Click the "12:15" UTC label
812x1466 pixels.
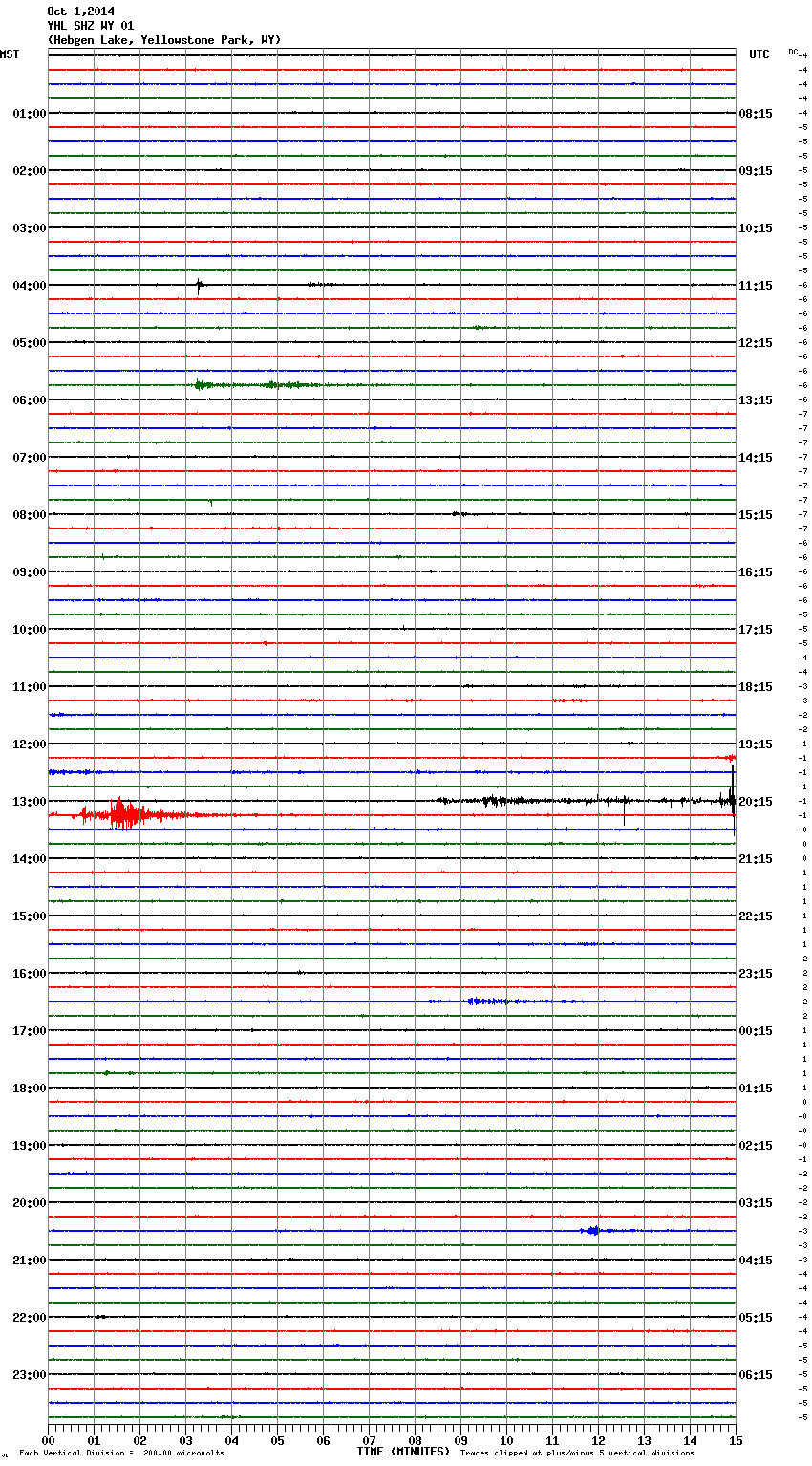[756, 343]
